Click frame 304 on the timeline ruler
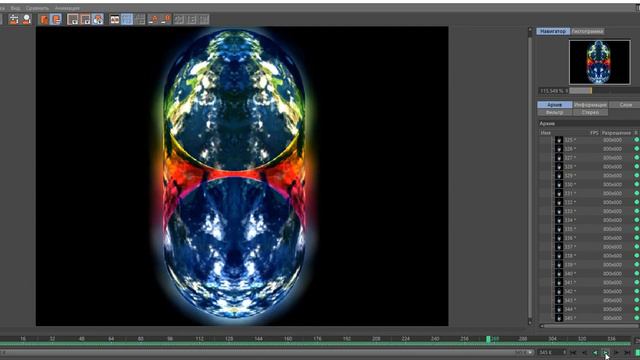 552,339
